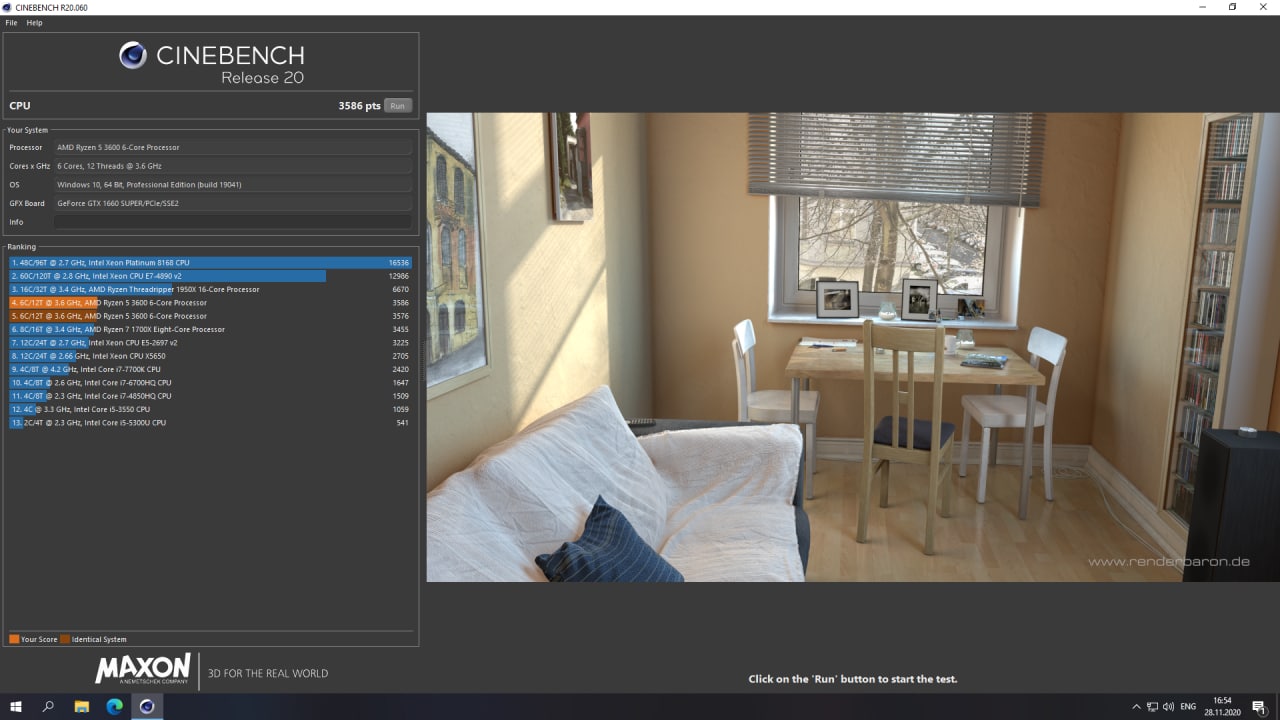Open the notification center icon

pos(1259,707)
